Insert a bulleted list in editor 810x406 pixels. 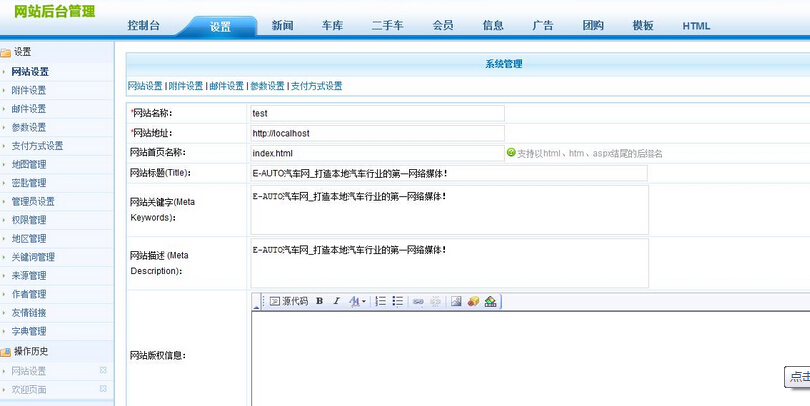tap(397, 301)
